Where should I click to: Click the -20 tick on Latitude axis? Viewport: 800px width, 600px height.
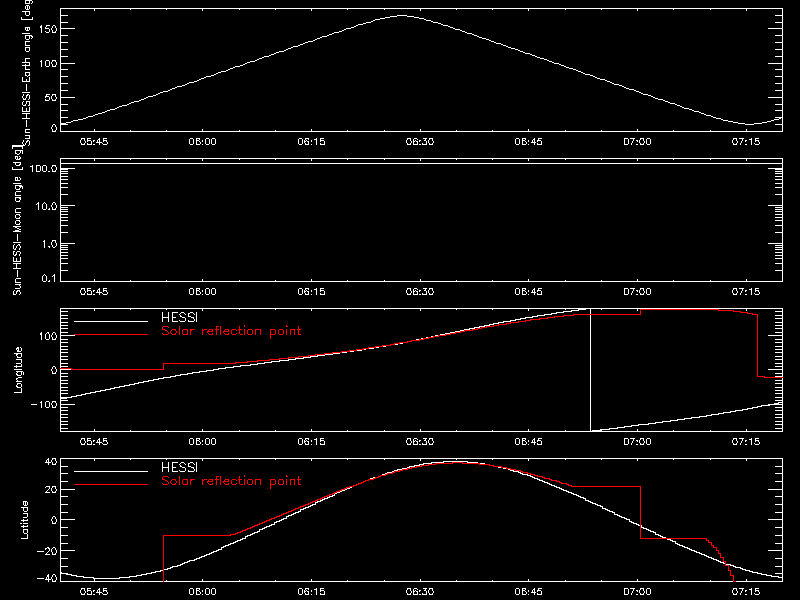tap(47, 551)
